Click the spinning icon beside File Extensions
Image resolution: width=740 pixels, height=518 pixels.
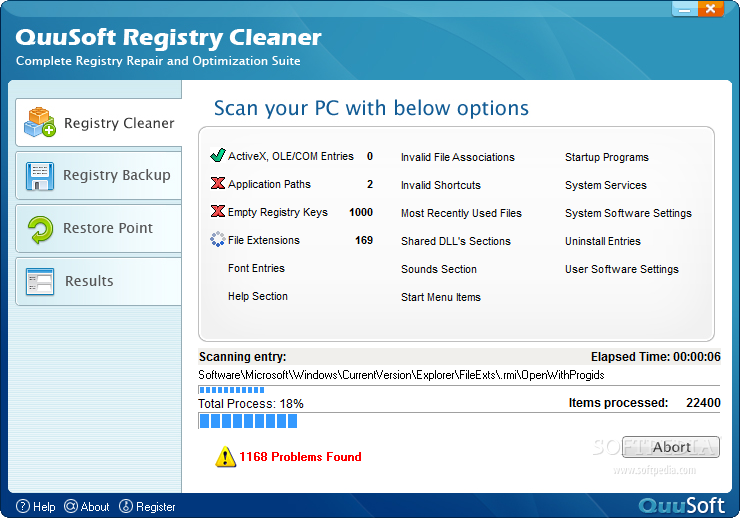coord(218,239)
